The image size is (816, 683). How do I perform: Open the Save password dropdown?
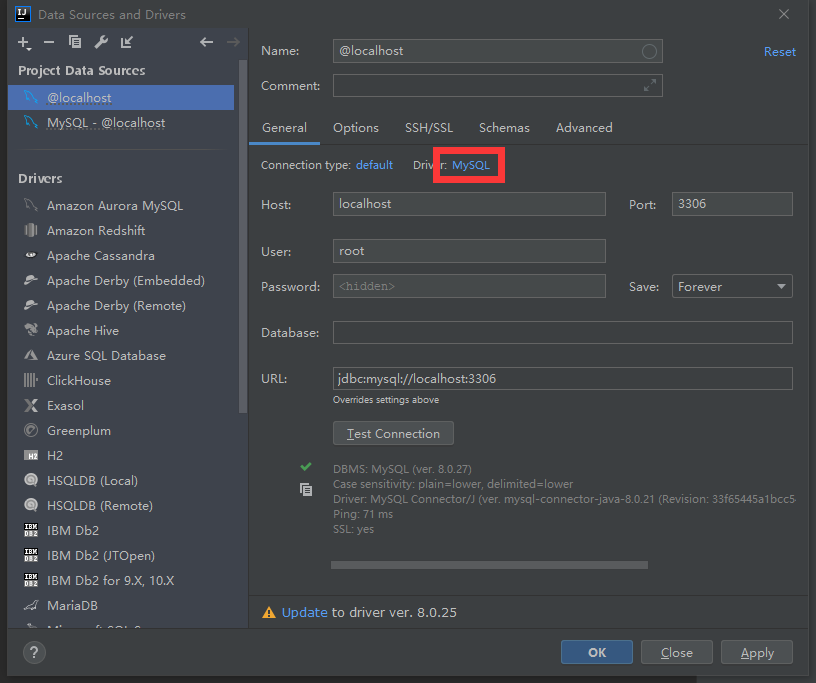click(732, 287)
